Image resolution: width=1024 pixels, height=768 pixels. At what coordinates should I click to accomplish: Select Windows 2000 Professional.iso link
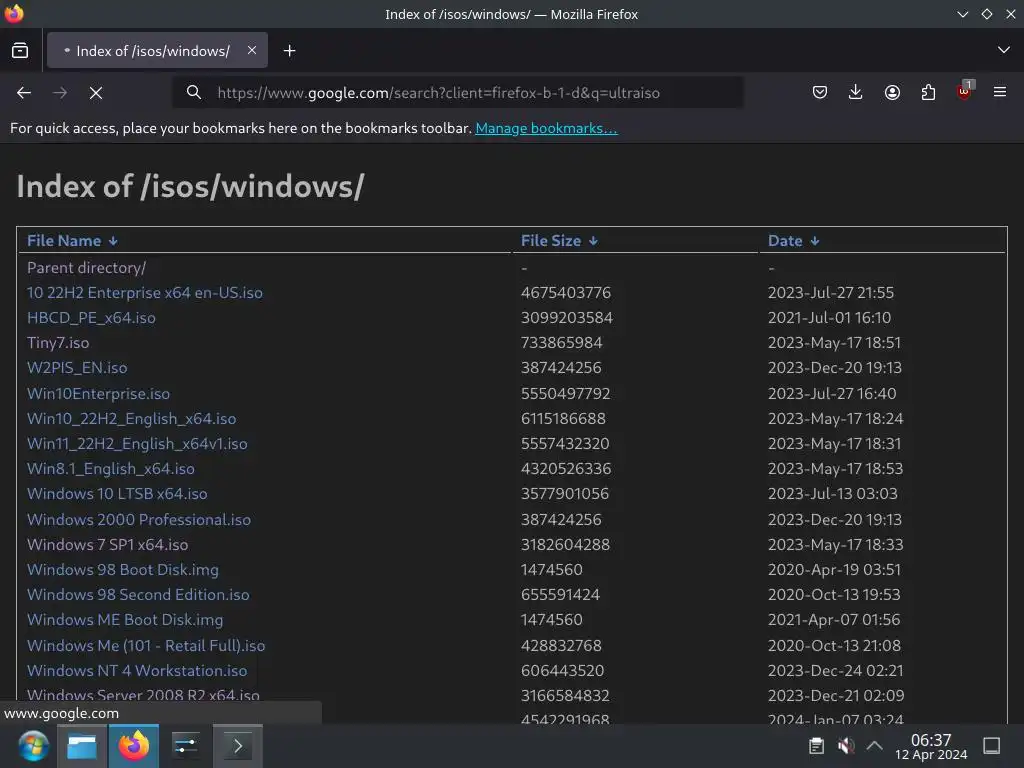(x=138, y=520)
